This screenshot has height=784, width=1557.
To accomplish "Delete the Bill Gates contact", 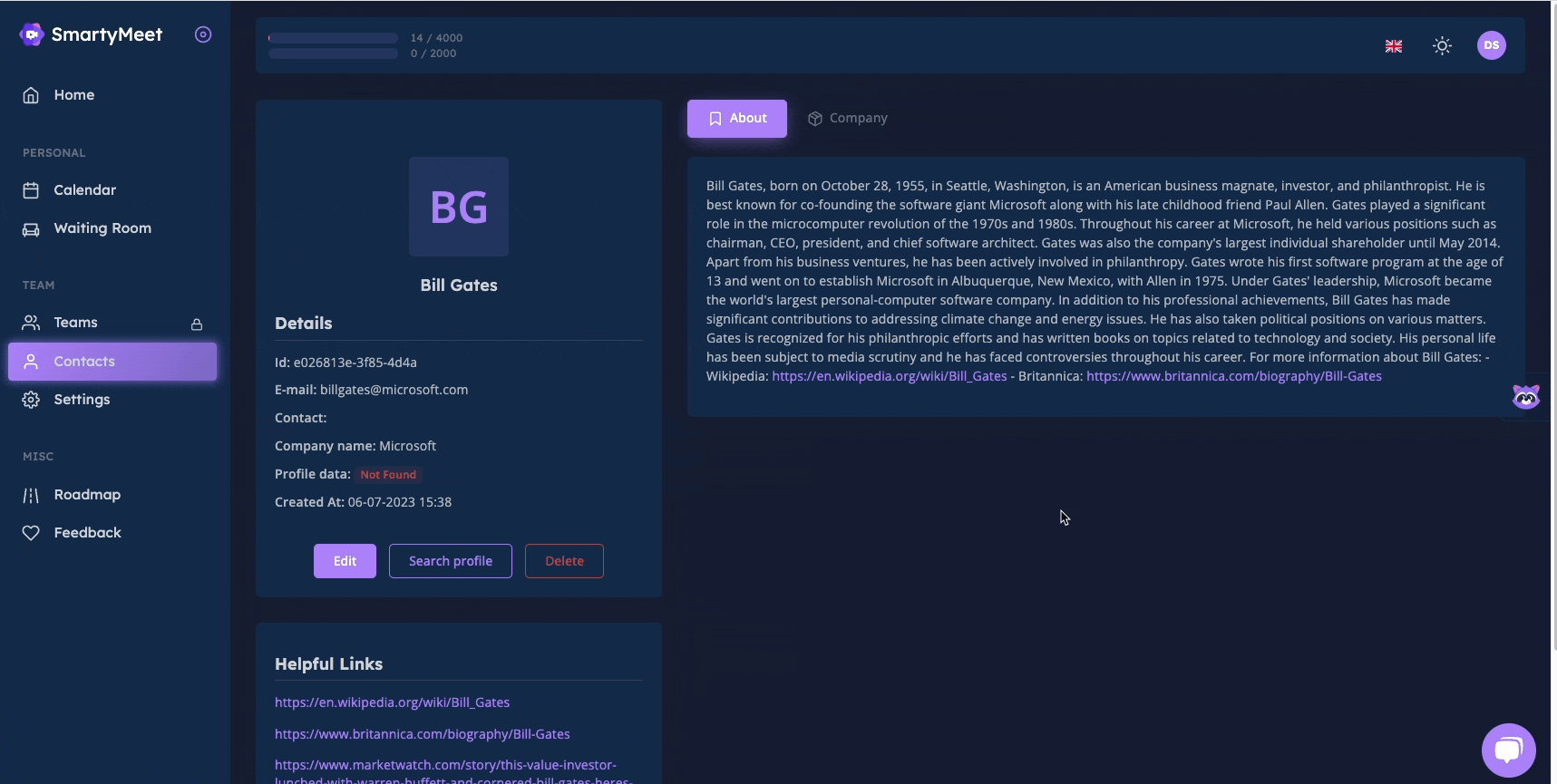I will click(564, 561).
